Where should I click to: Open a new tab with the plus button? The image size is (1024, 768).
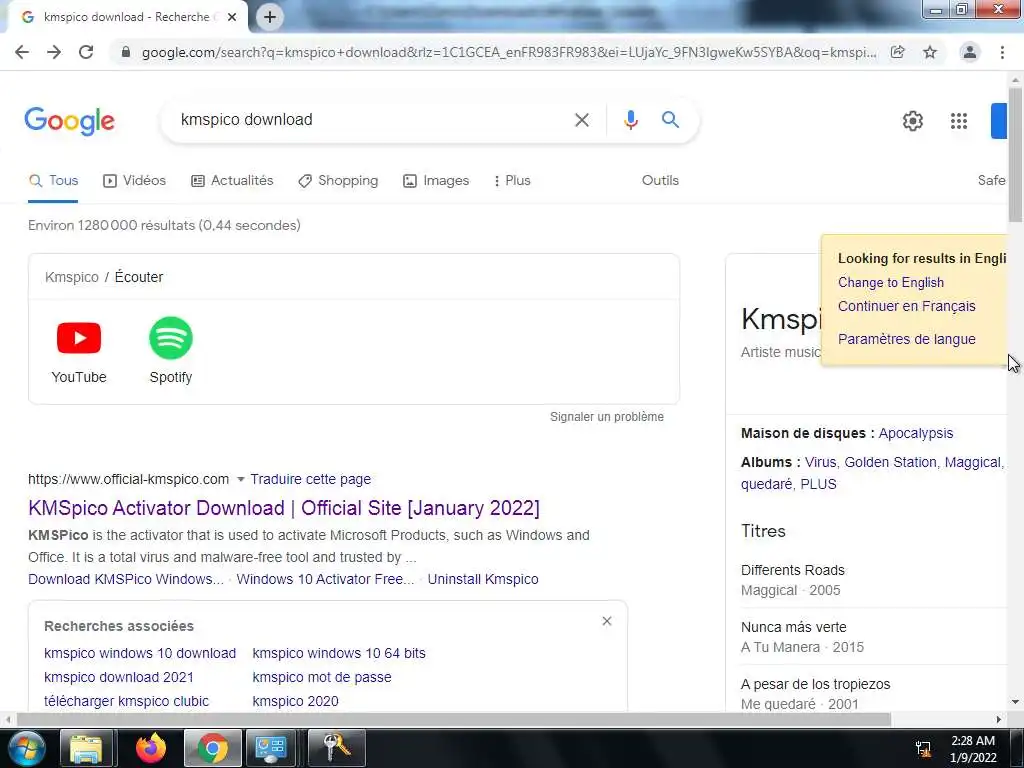[270, 17]
